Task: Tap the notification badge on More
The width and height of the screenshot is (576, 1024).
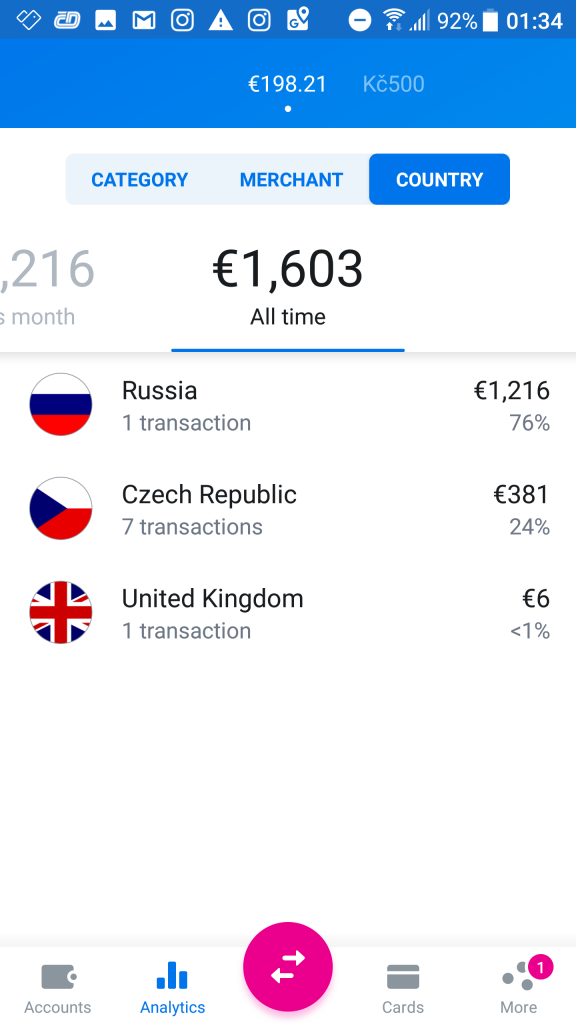Action: pyautogui.click(x=541, y=967)
